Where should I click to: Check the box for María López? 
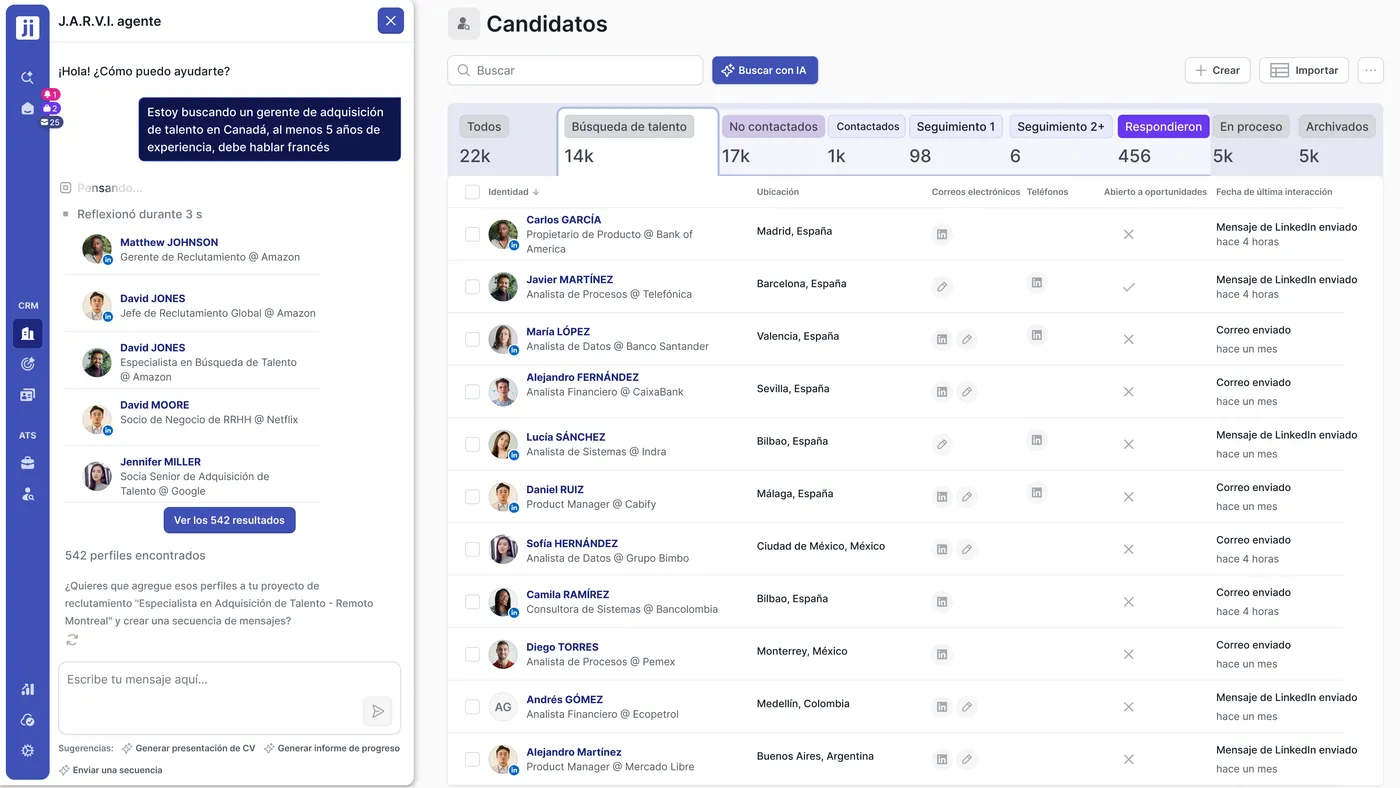point(472,339)
